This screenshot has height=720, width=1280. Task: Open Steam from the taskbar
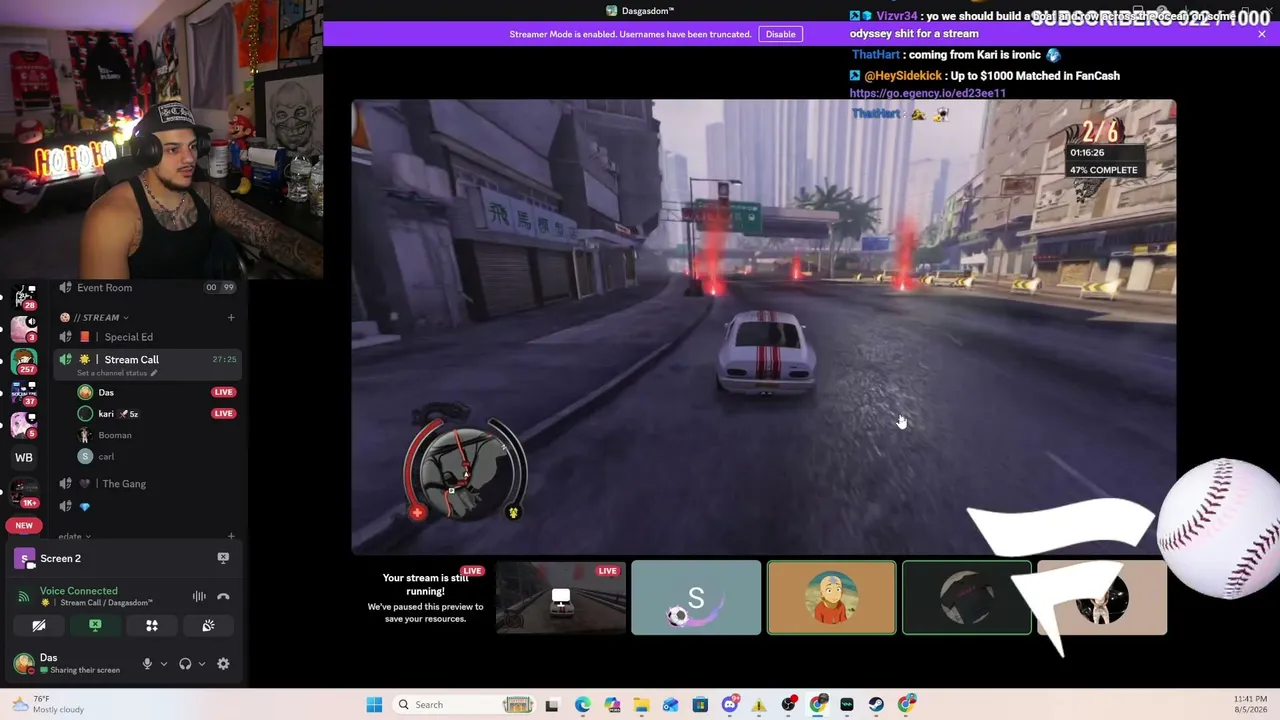[x=877, y=705]
